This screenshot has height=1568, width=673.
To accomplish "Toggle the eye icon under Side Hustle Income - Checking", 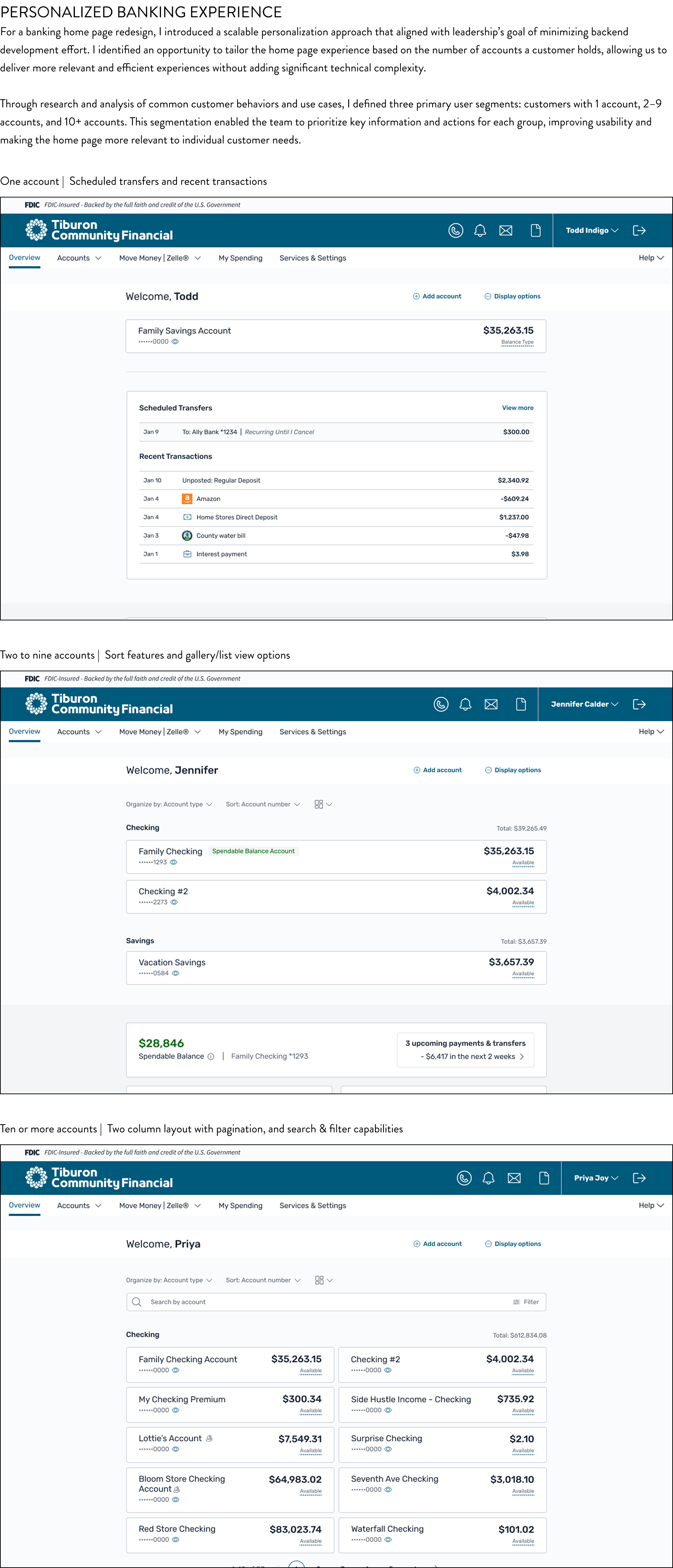I will 388,1410.
